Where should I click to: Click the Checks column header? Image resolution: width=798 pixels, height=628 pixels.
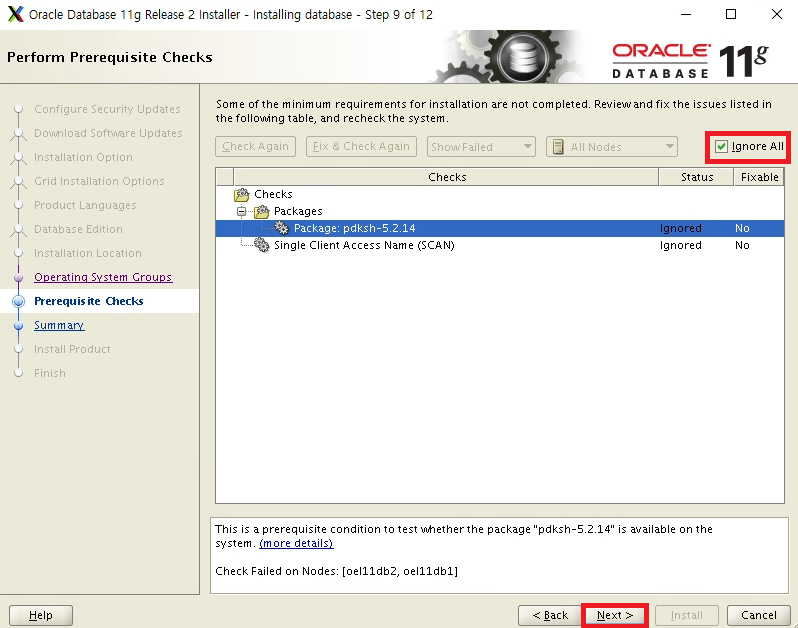point(446,177)
